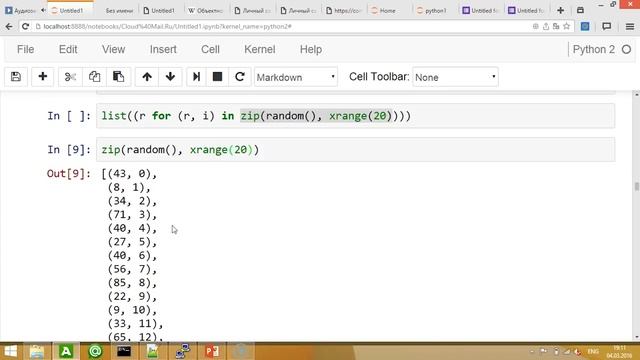Click the taskbar clock and date

619,351
